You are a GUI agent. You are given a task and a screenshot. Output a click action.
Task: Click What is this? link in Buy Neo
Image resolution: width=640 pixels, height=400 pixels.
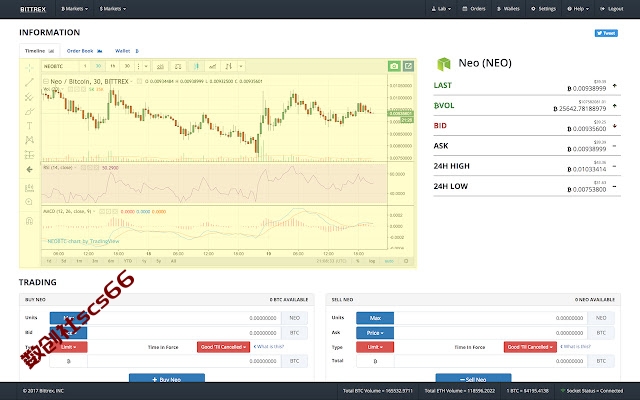click(269, 347)
